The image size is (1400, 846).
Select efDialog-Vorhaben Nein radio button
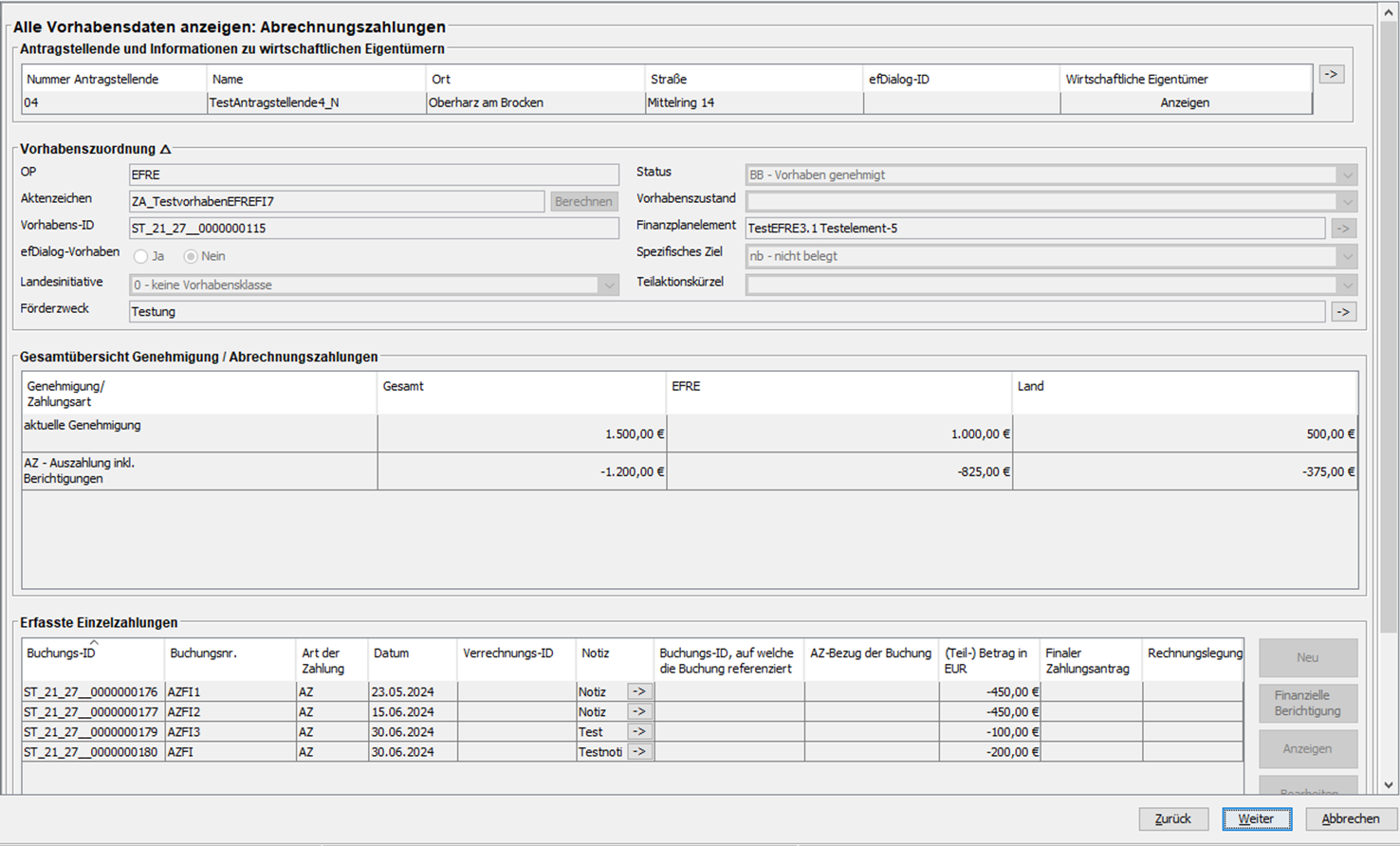[x=191, y=256]
